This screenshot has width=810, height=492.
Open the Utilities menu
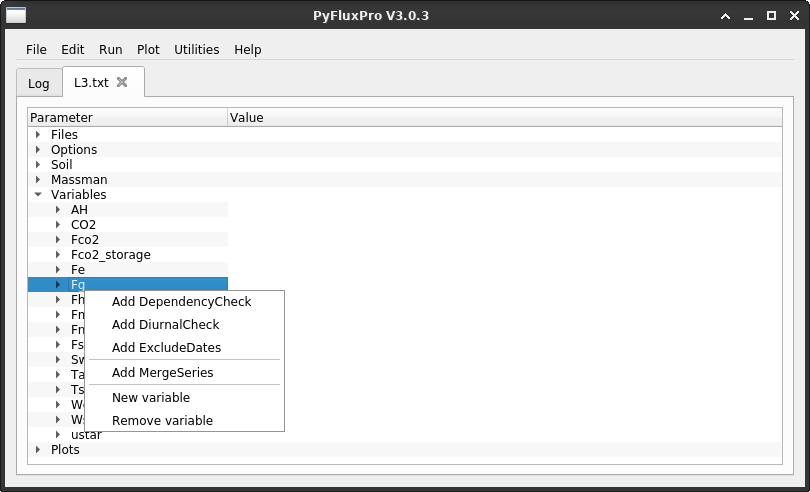(196, 50)
